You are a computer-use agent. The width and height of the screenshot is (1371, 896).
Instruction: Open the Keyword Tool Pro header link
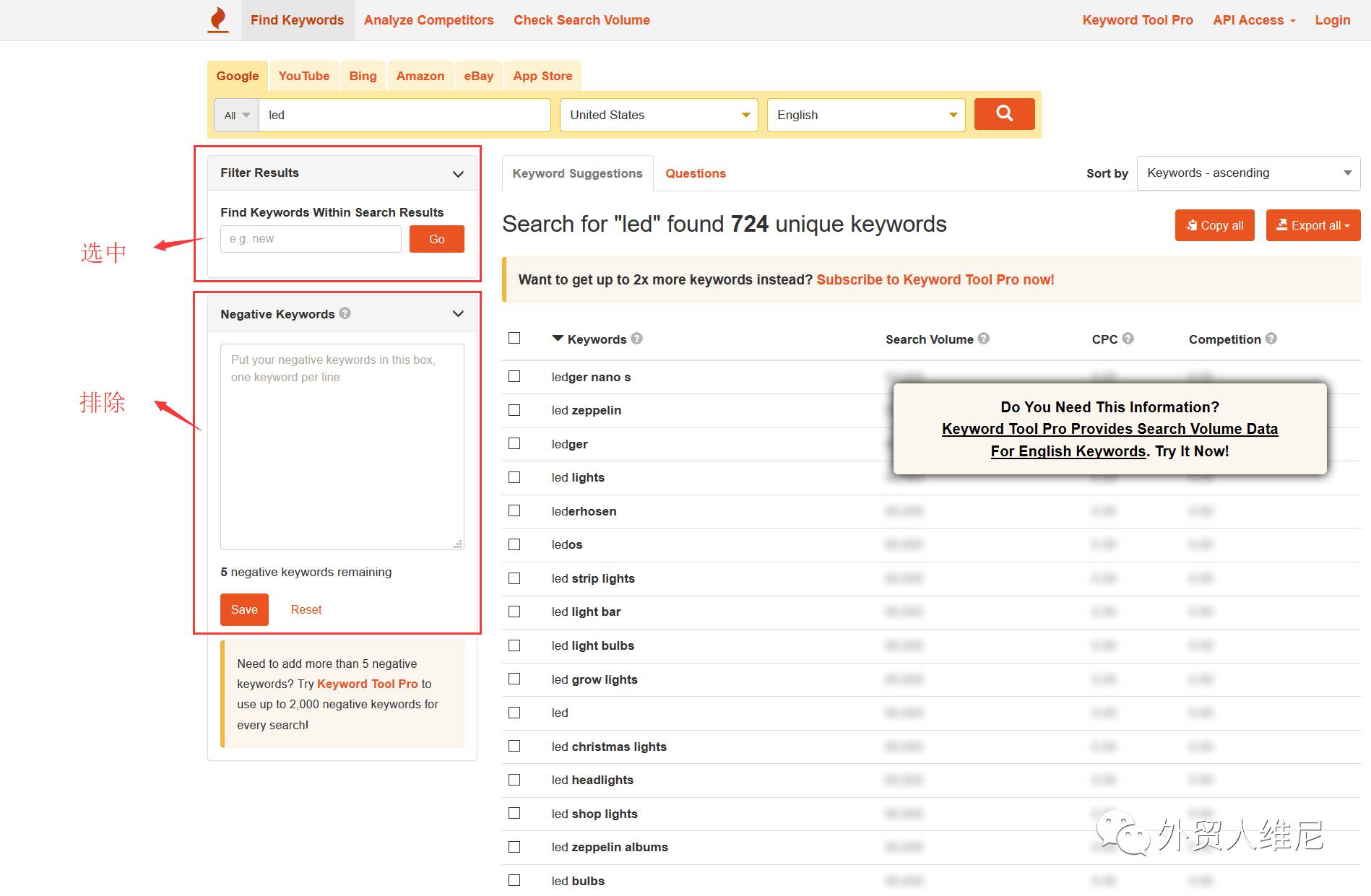pyautogui.click(x=1138, y=20)
